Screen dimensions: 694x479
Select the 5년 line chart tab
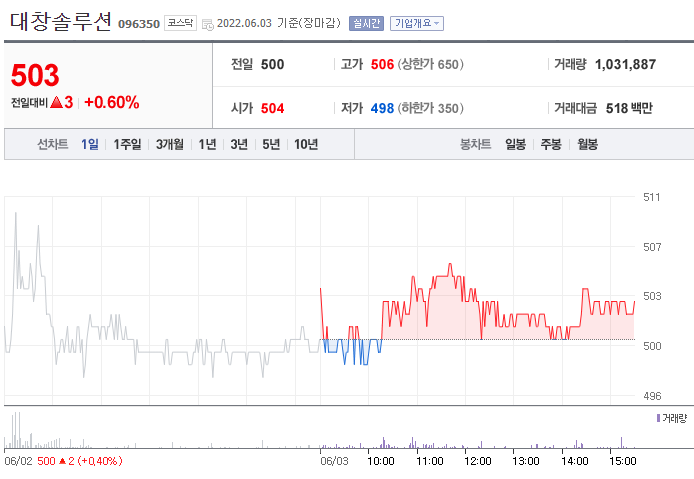point(271,144)
